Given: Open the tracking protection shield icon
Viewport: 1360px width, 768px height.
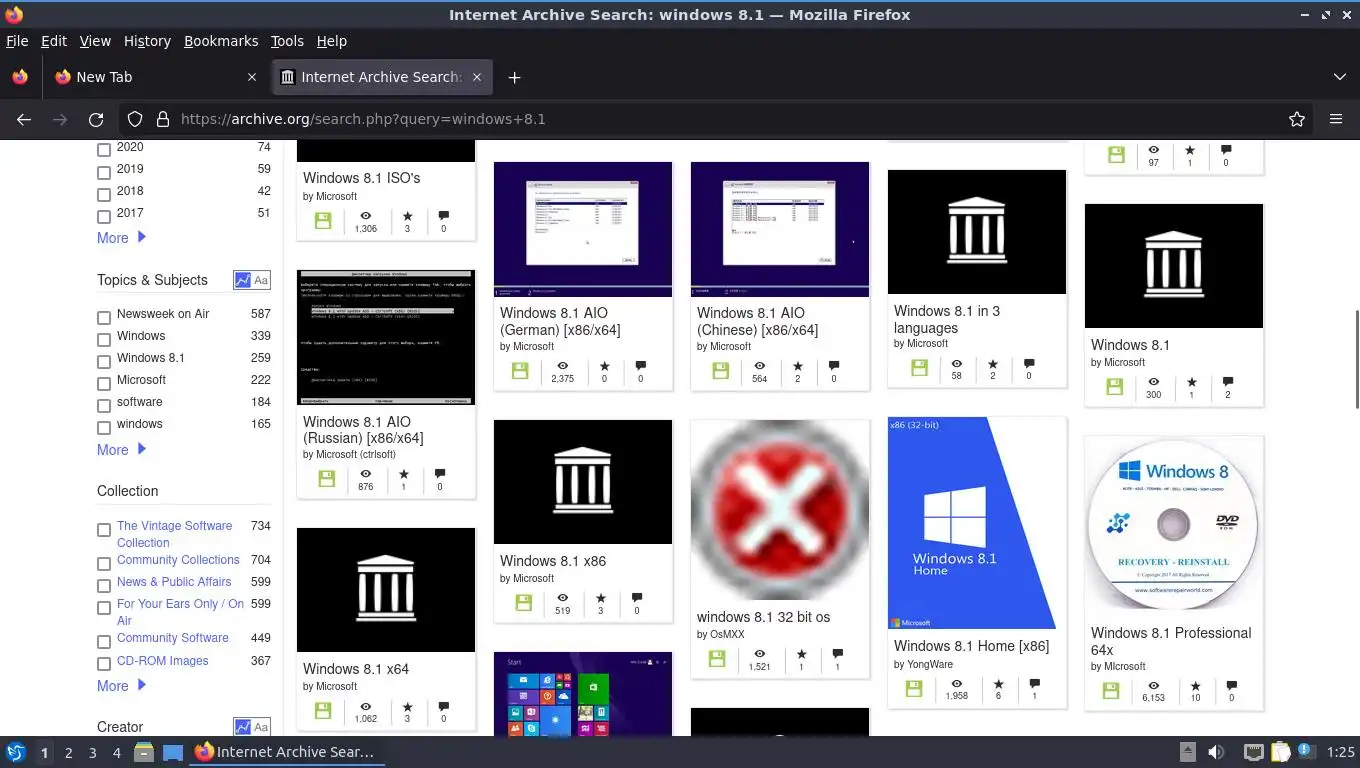Looking at the screenshot, I should [135, 119].
